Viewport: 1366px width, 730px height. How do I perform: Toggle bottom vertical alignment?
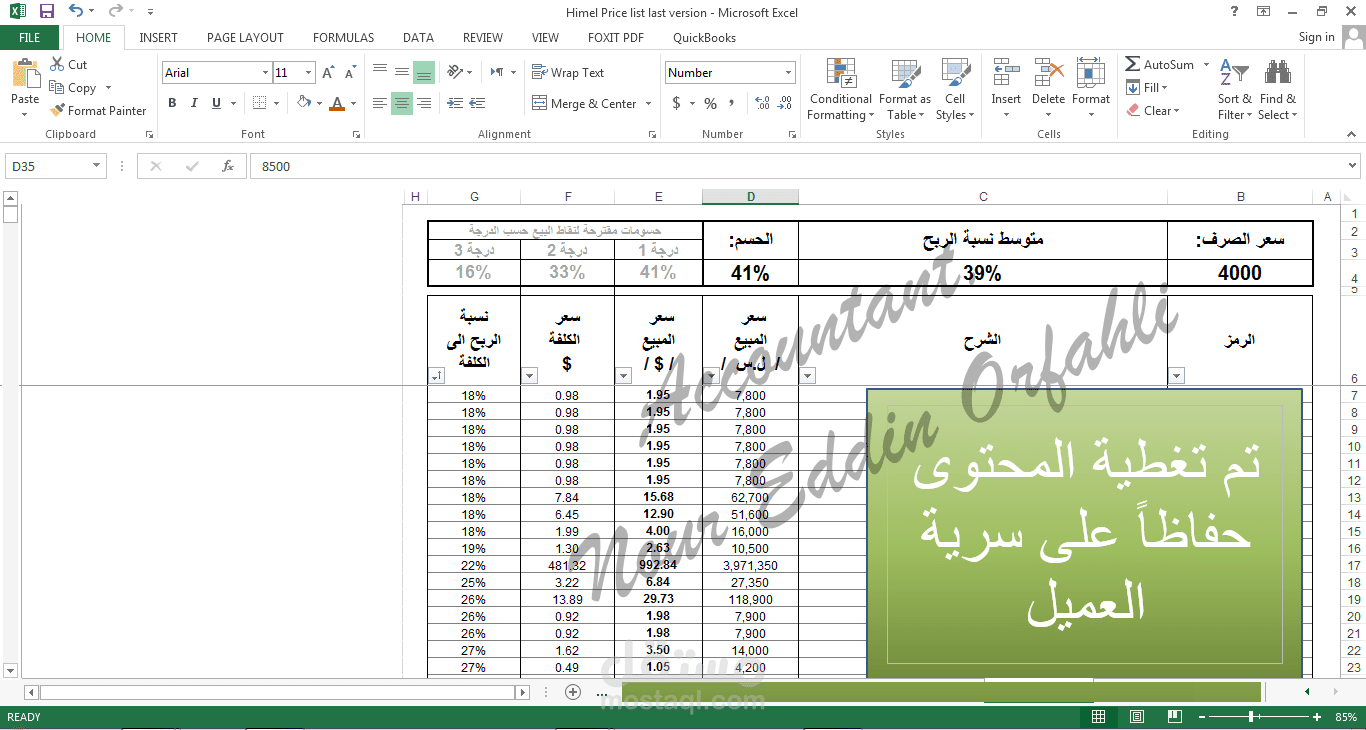[424, 72]
